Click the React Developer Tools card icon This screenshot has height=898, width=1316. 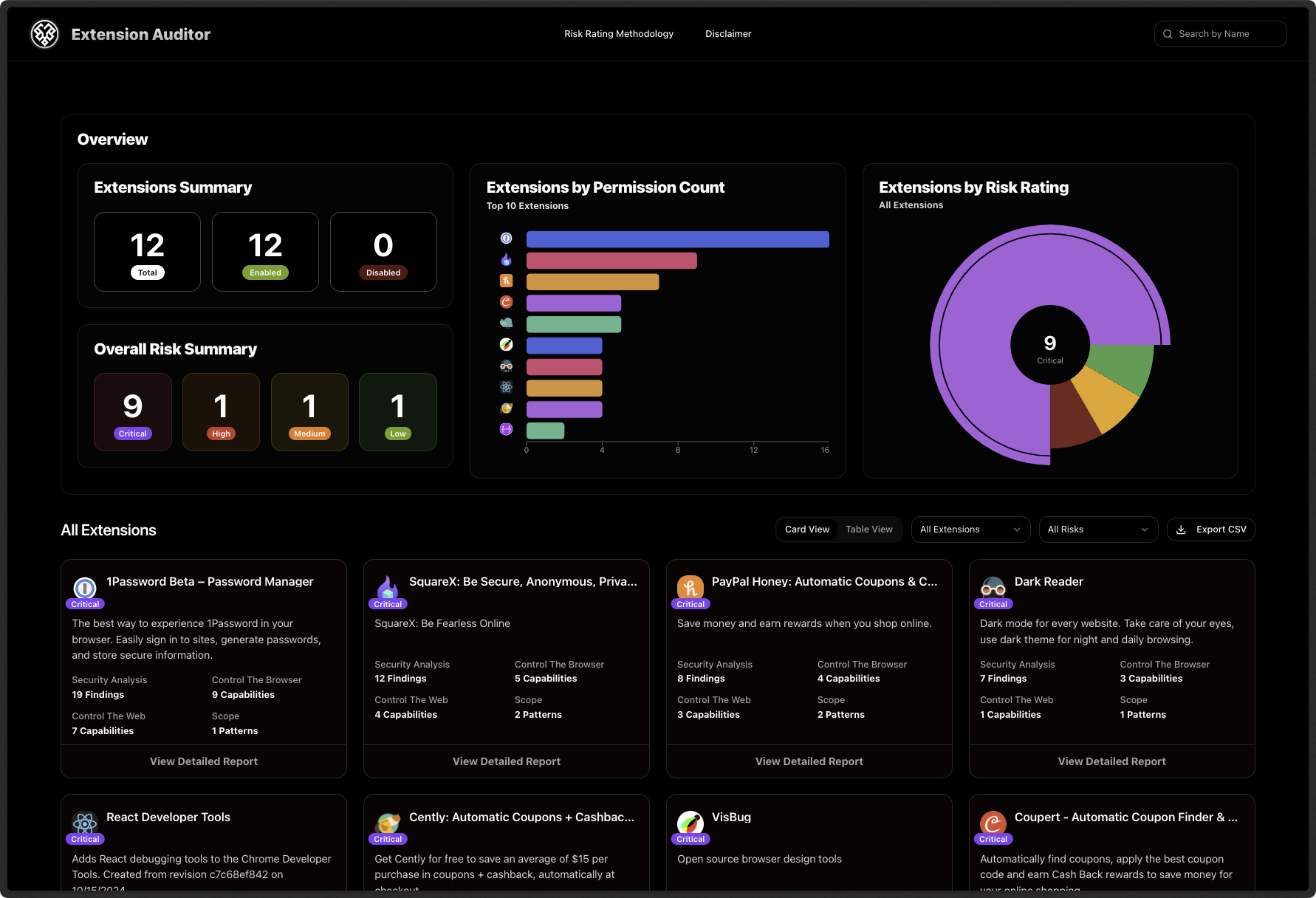point(85,823)
